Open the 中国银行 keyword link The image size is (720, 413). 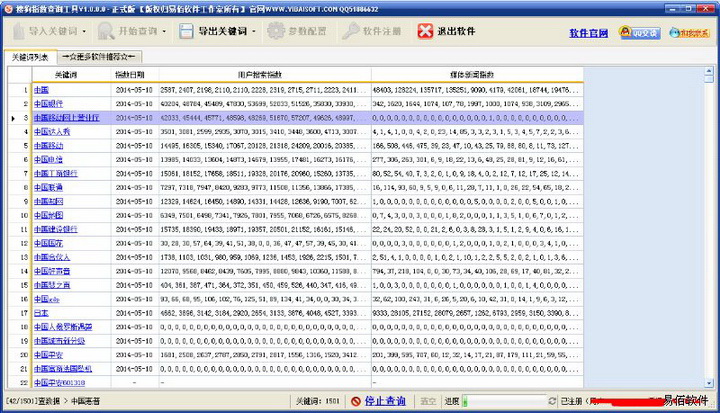(x=49, y=104)
